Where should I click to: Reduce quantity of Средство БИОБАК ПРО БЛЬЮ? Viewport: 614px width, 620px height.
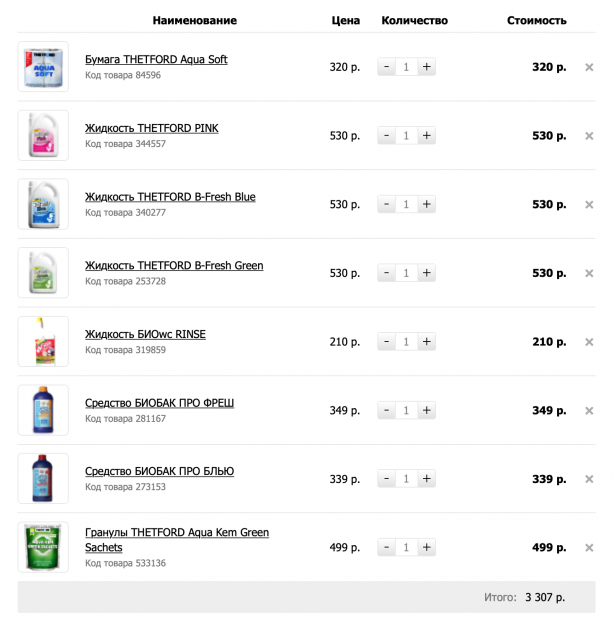pos(386,479)
